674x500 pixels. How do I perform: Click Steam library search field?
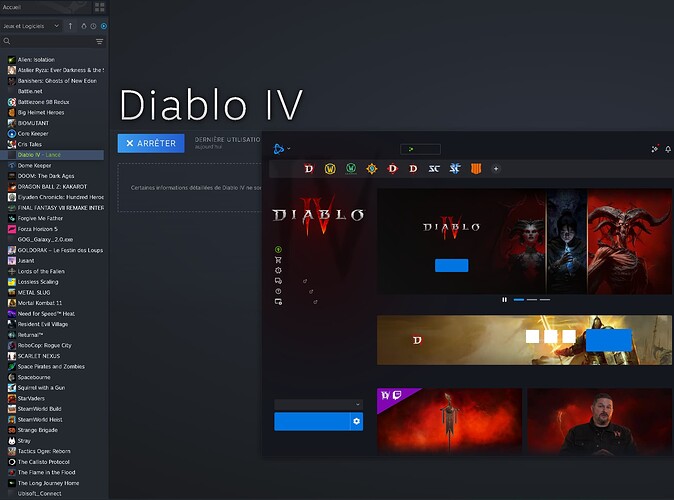[52, 41]
